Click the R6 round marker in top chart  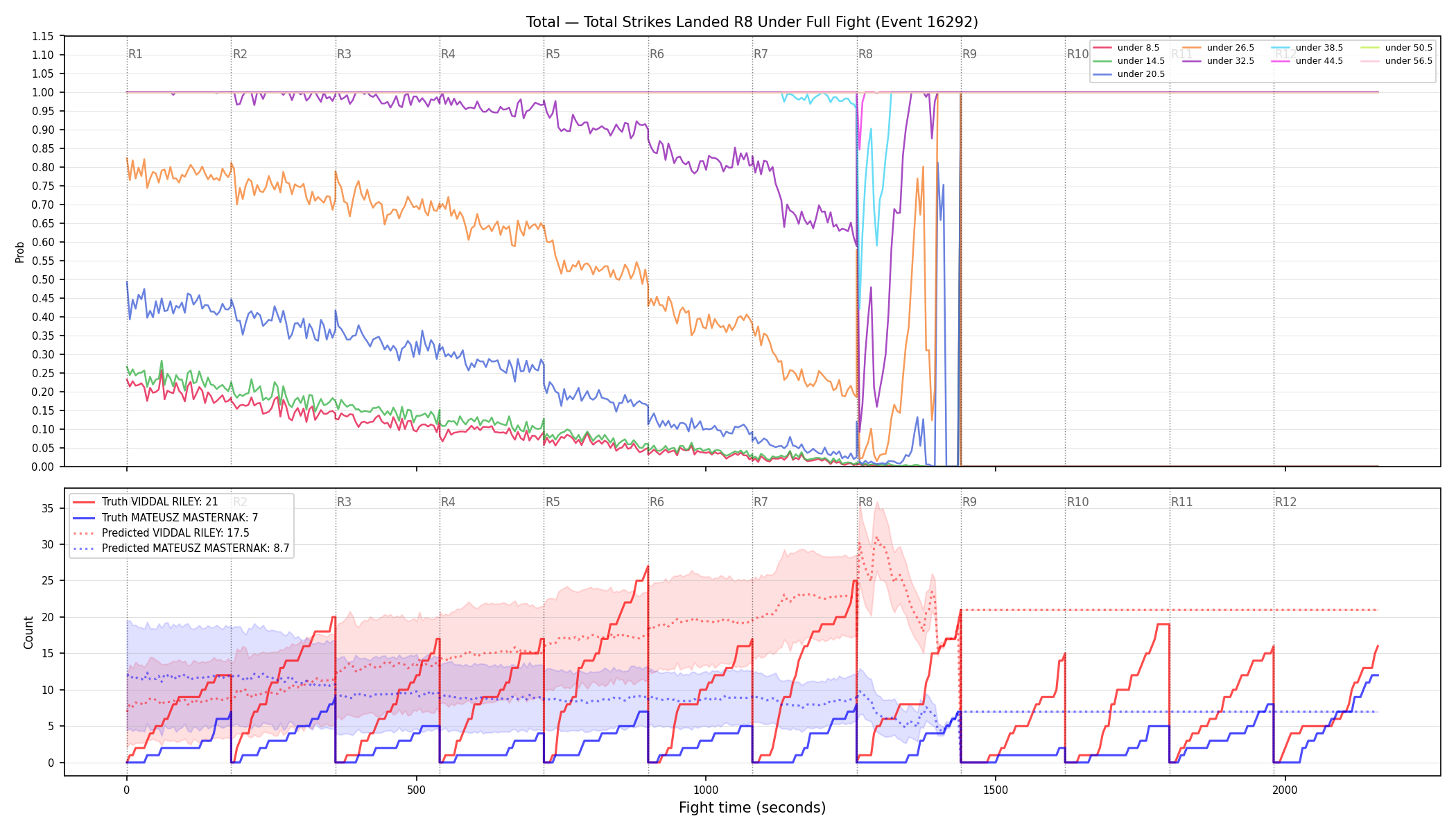tap(657, 54)
